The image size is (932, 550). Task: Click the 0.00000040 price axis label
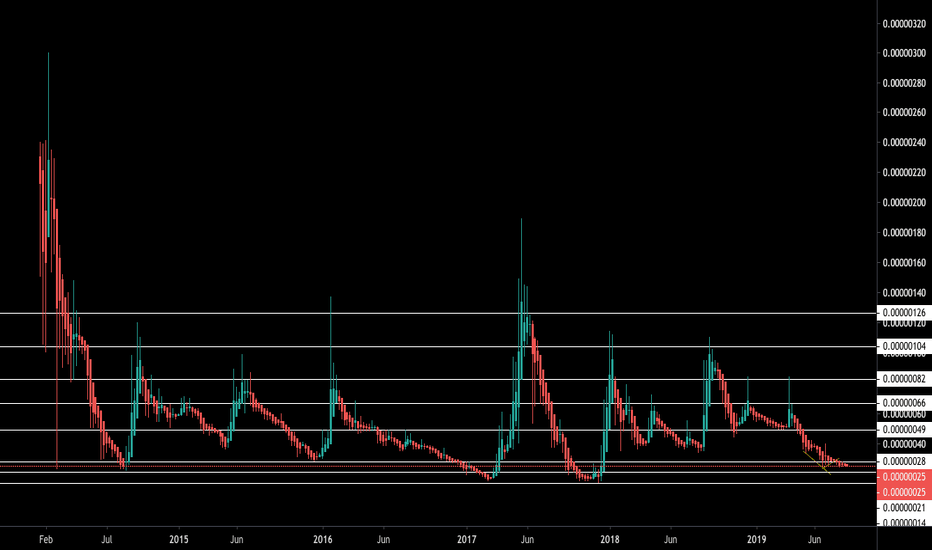pos(904,445)
